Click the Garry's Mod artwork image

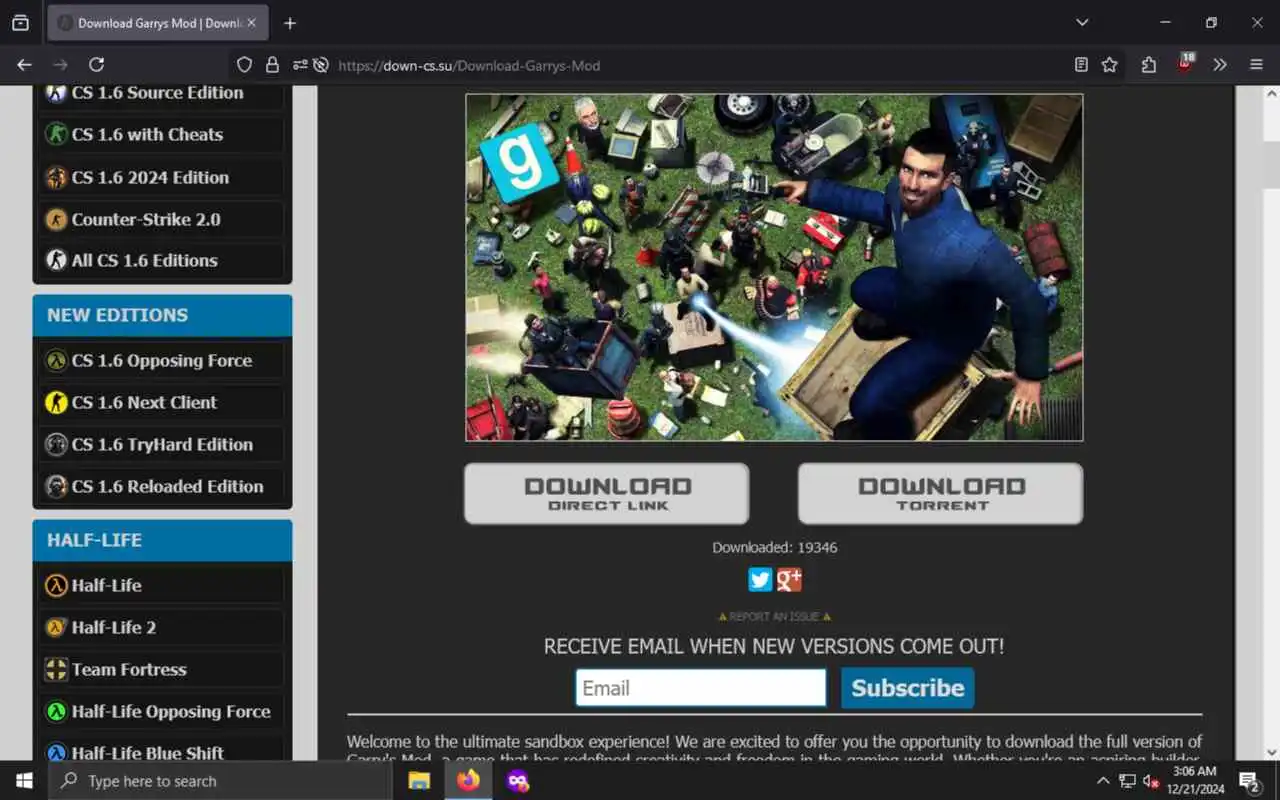coord(774,267)
